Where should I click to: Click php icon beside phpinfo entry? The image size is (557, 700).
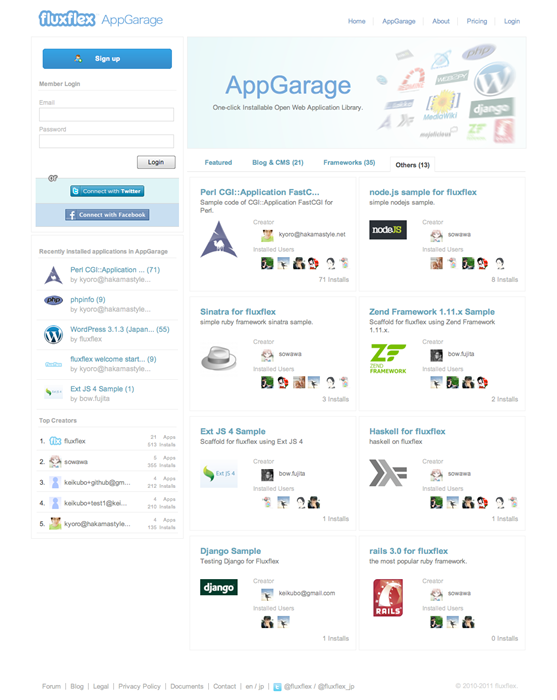tap(54, 300)
